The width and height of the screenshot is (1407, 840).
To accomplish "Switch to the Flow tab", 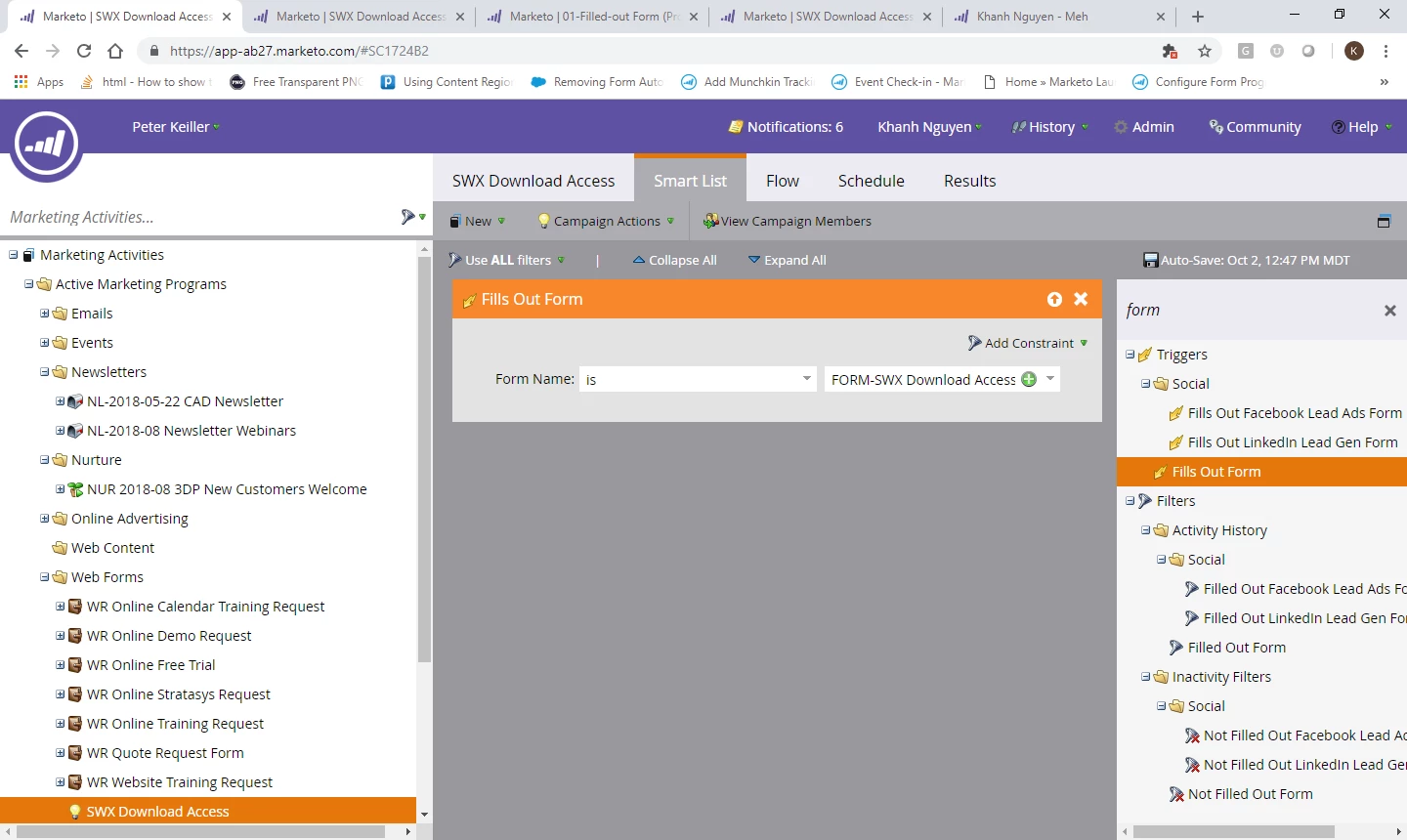I will coord(782,181).
